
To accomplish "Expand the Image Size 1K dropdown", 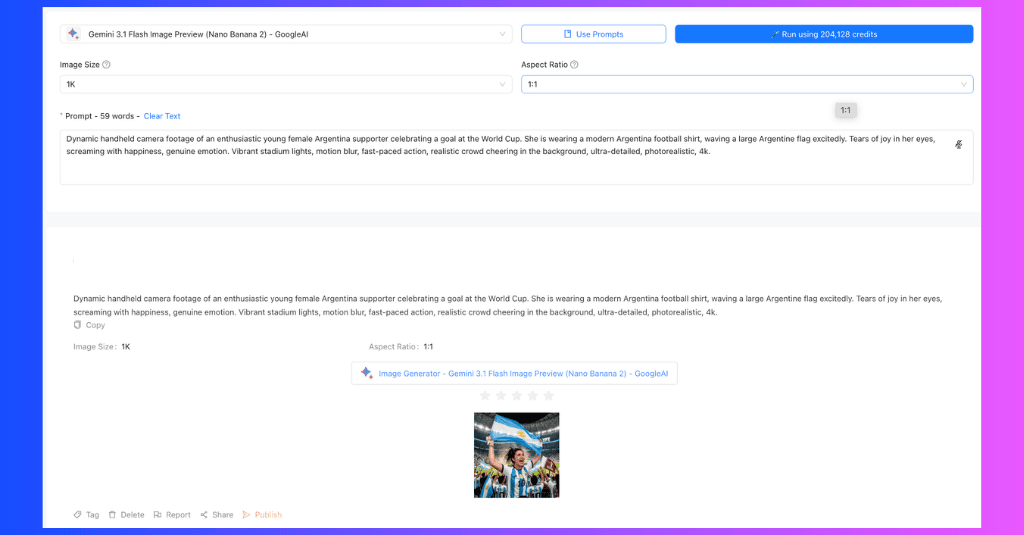I will point(286,84).
